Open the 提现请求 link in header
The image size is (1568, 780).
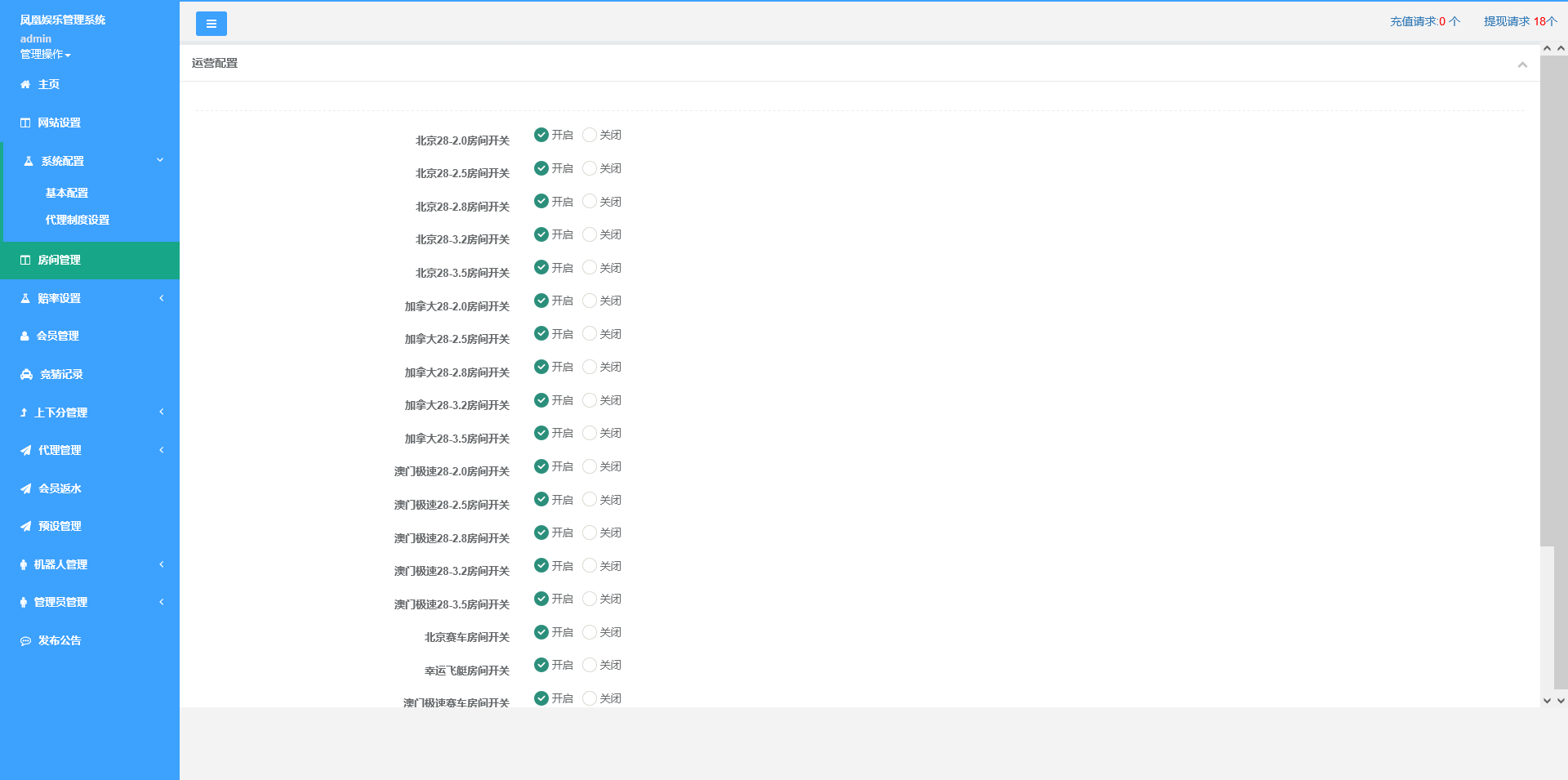coord(1520,21)
